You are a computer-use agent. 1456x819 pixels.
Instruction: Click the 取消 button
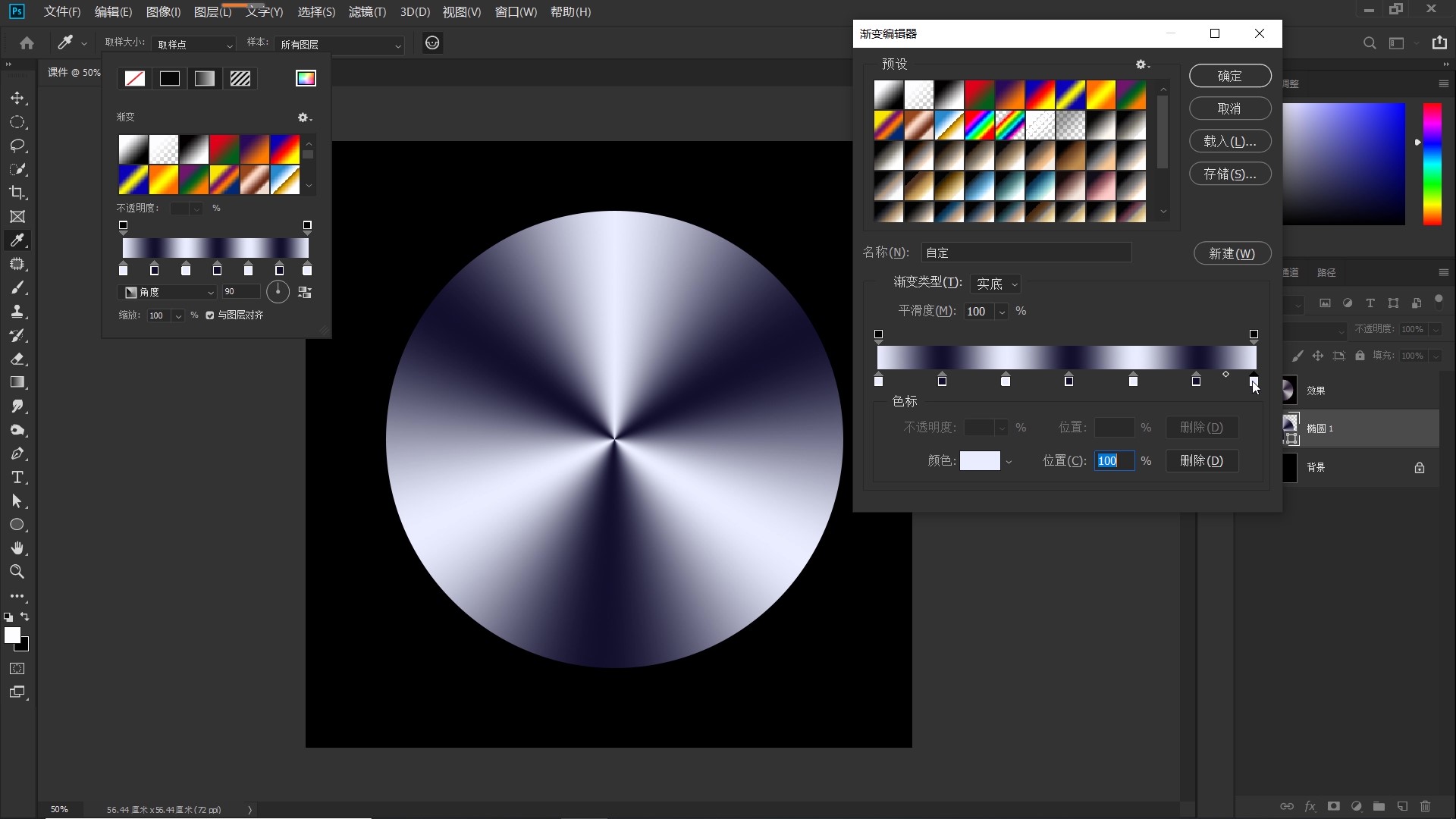point(1230,108)
